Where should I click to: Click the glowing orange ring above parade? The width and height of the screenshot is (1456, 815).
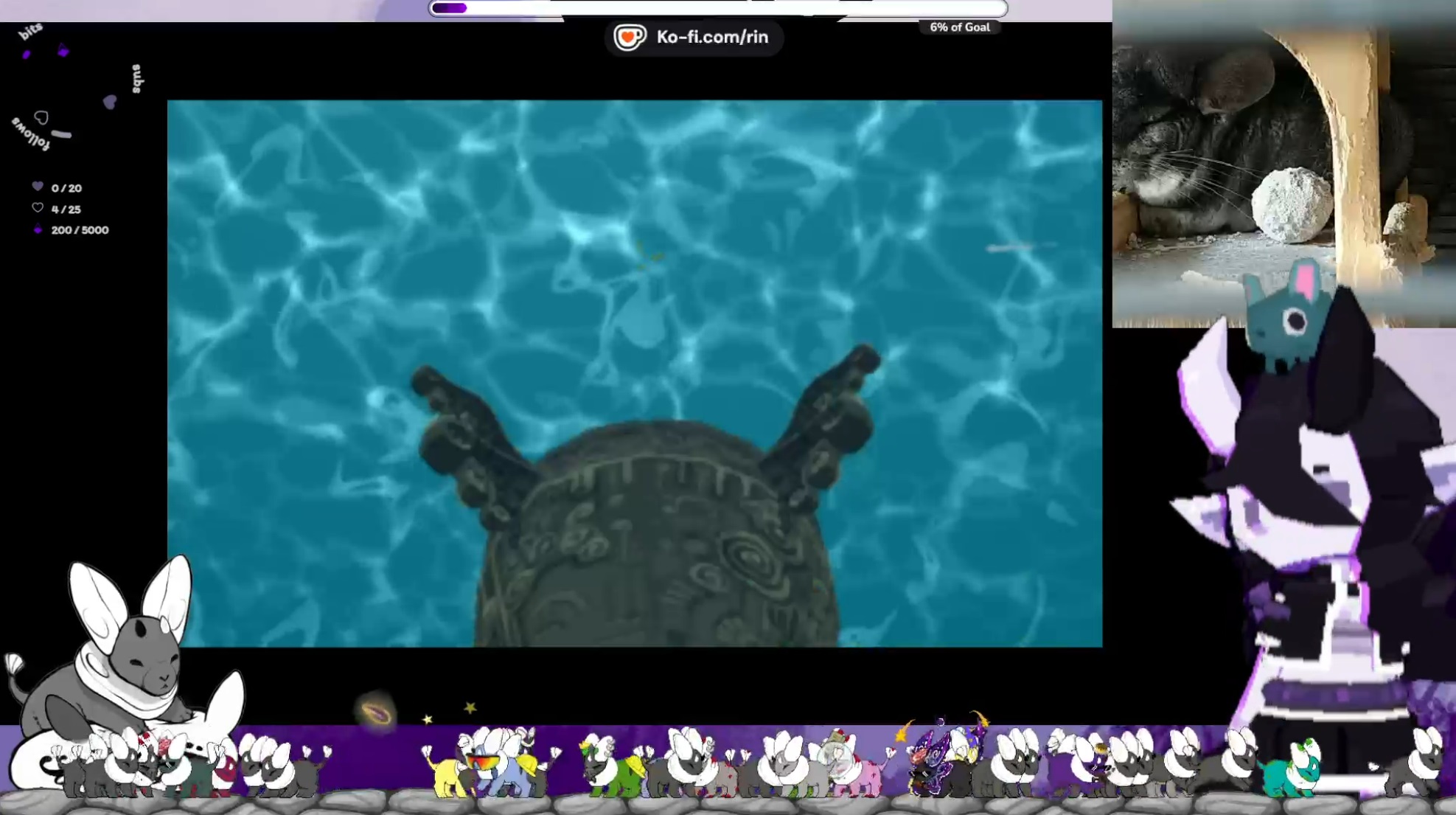coord(377,712)
